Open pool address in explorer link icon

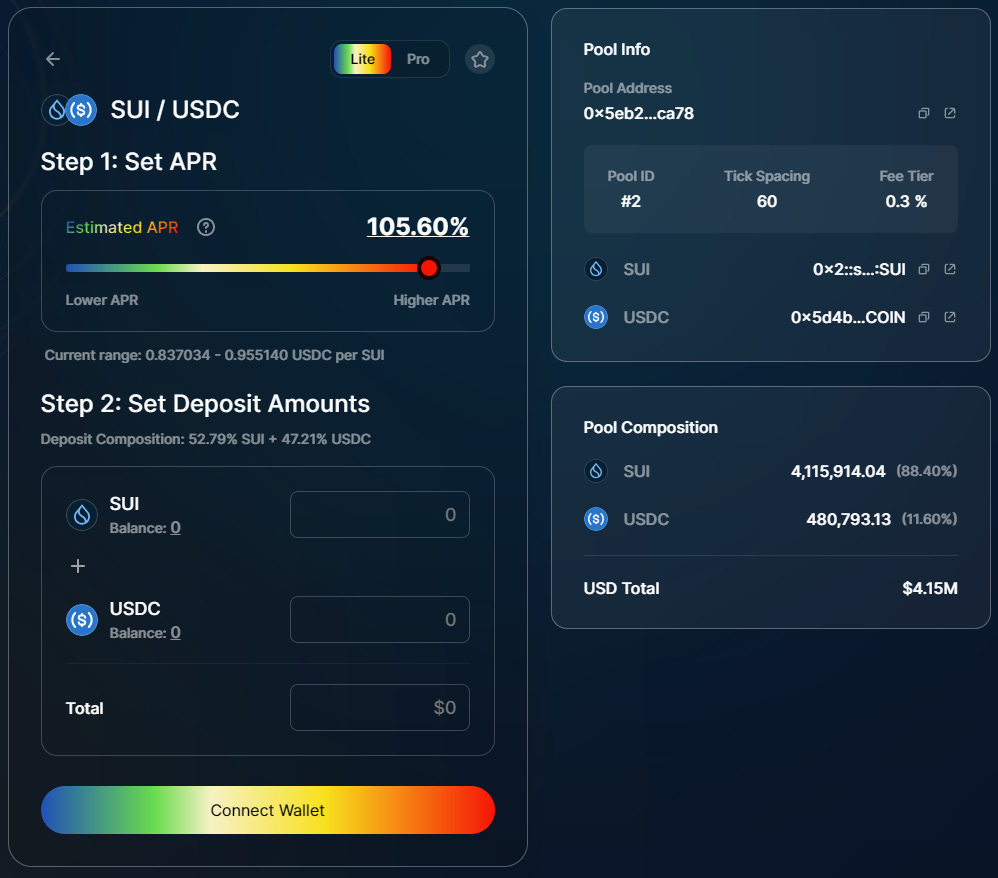950,113
